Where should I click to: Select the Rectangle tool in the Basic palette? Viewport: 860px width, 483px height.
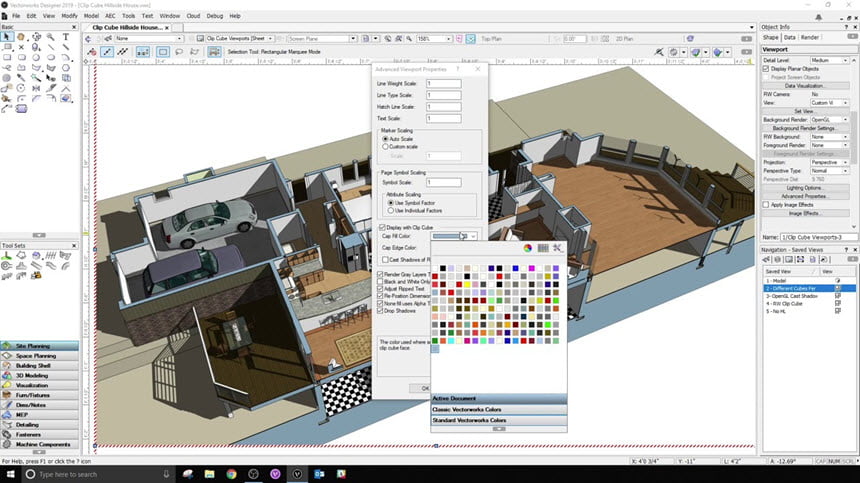(x=7, y=57)
